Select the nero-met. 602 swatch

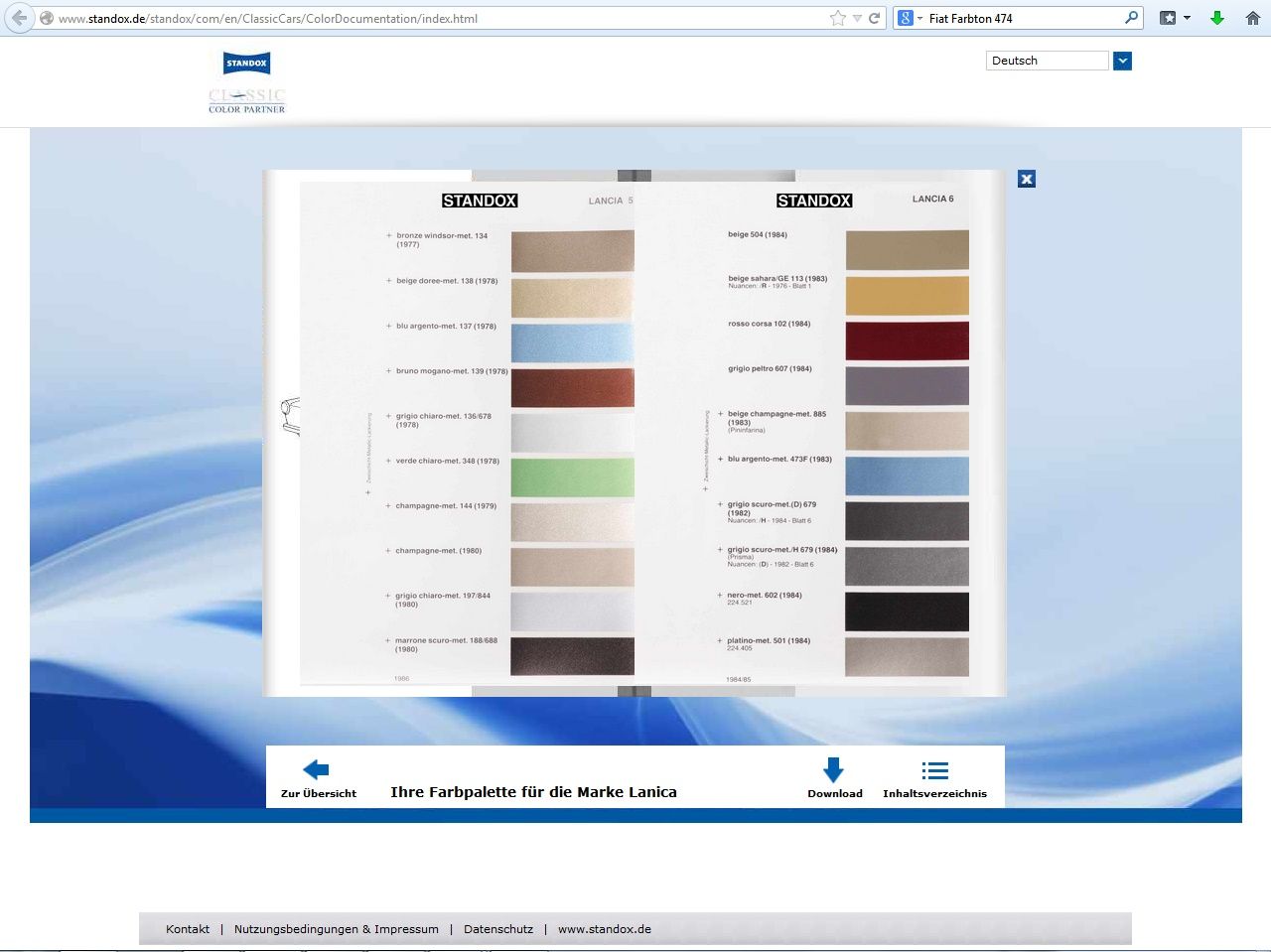click(x=907, y=612)
